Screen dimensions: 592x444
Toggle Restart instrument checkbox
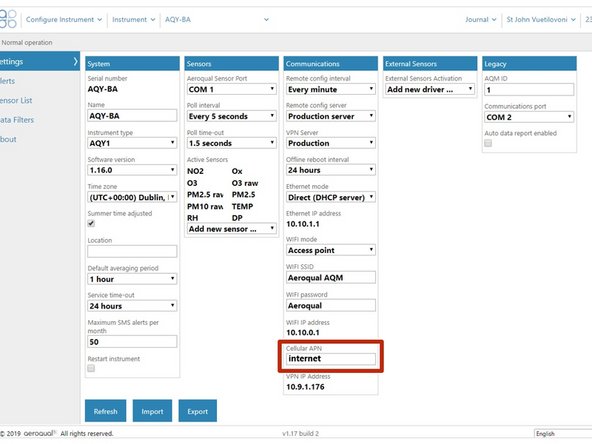tap(91, 368)
